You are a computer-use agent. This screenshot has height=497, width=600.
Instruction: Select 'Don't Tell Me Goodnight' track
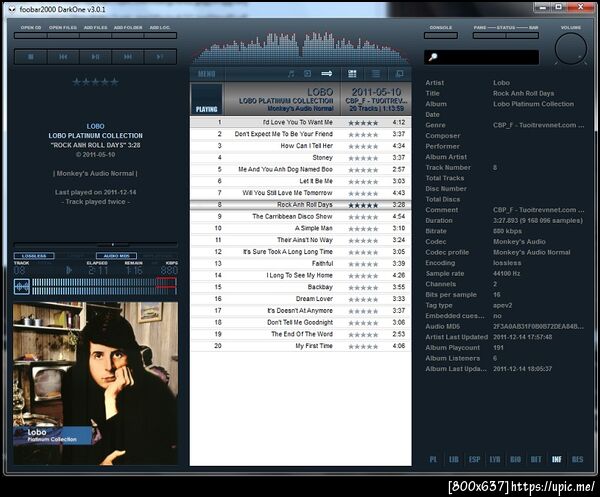tap(301, 323)
